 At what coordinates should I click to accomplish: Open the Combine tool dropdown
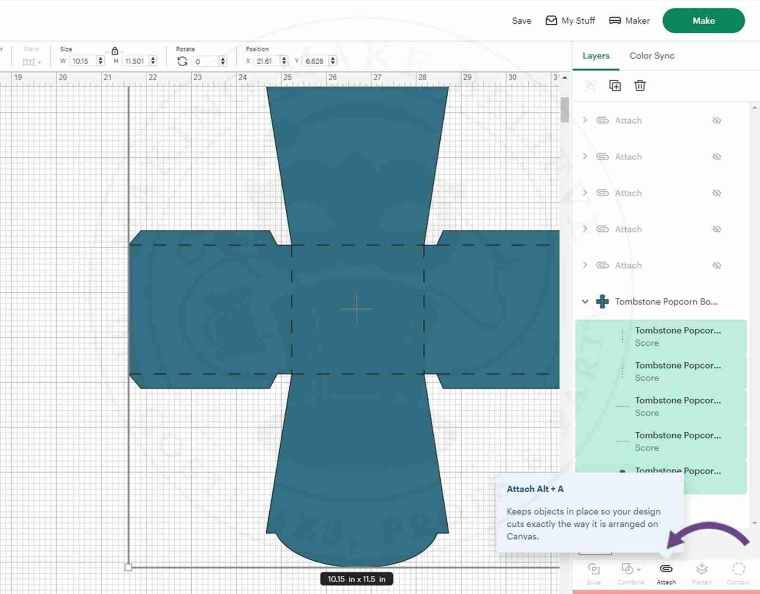(x=630, y=568)
